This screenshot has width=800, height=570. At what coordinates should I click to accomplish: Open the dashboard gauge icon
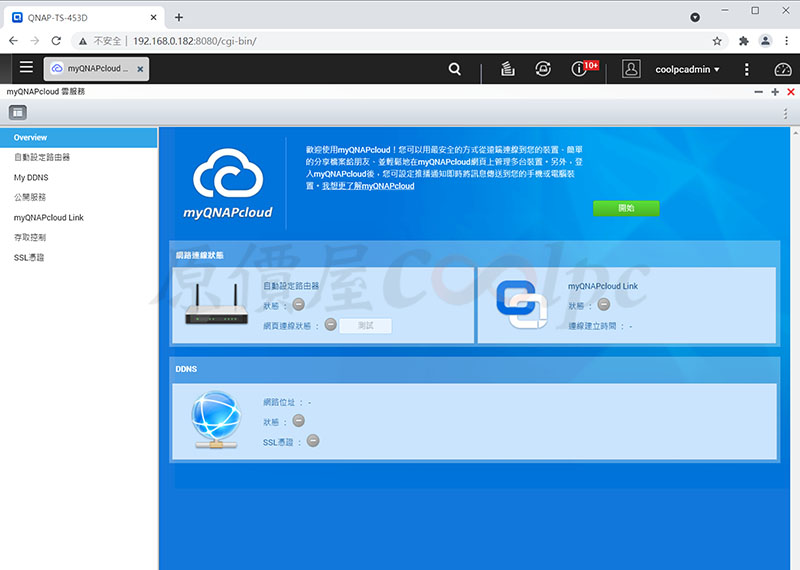(x=783, y=69)
